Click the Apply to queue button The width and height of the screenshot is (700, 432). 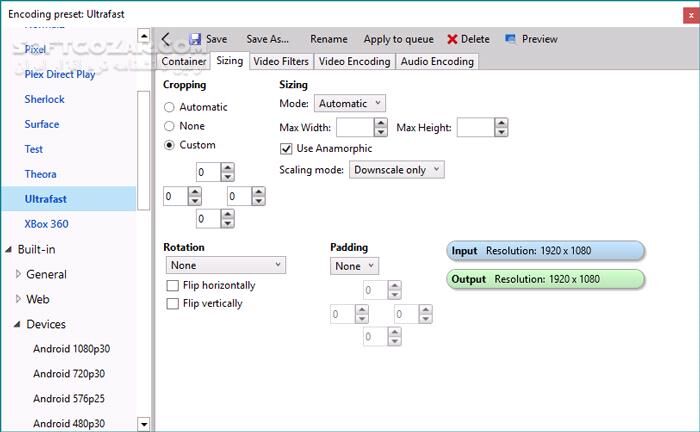pyautogui.click(x=398, y=39)
